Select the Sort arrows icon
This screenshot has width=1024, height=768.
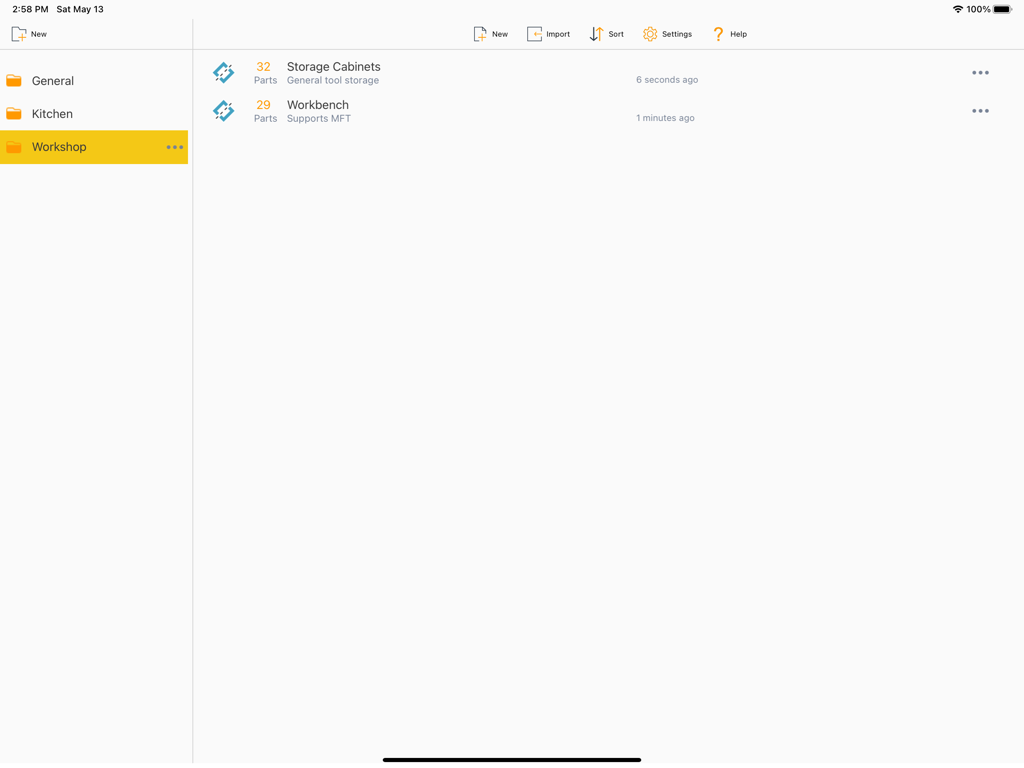click(x=594, y=33)
